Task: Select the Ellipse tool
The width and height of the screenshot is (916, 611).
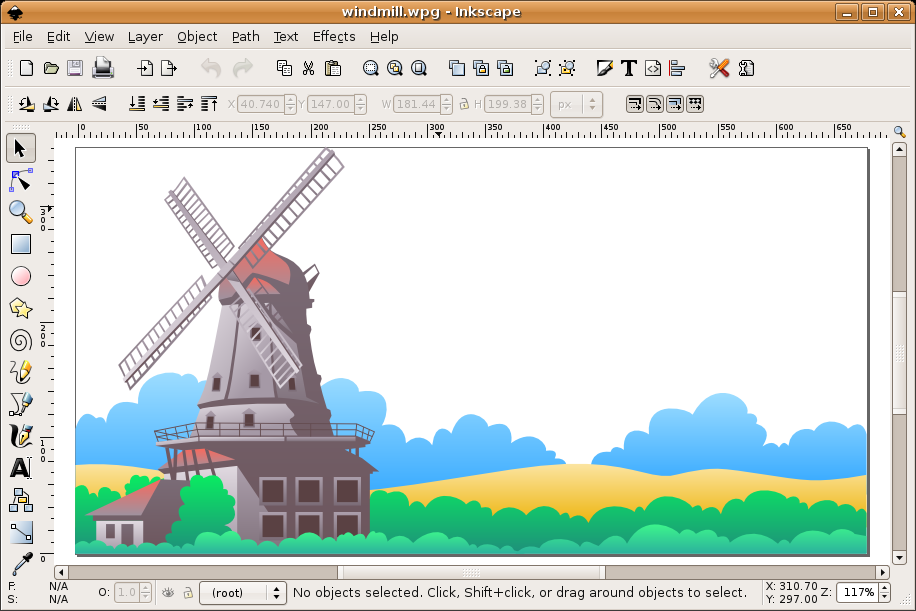Action: coord(20,276)
